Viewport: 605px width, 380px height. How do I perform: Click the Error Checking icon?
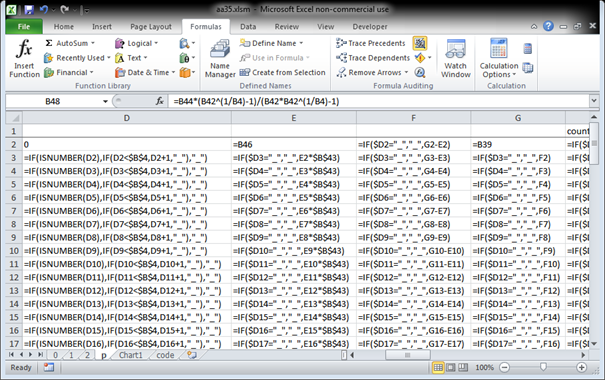click(419, 58)
